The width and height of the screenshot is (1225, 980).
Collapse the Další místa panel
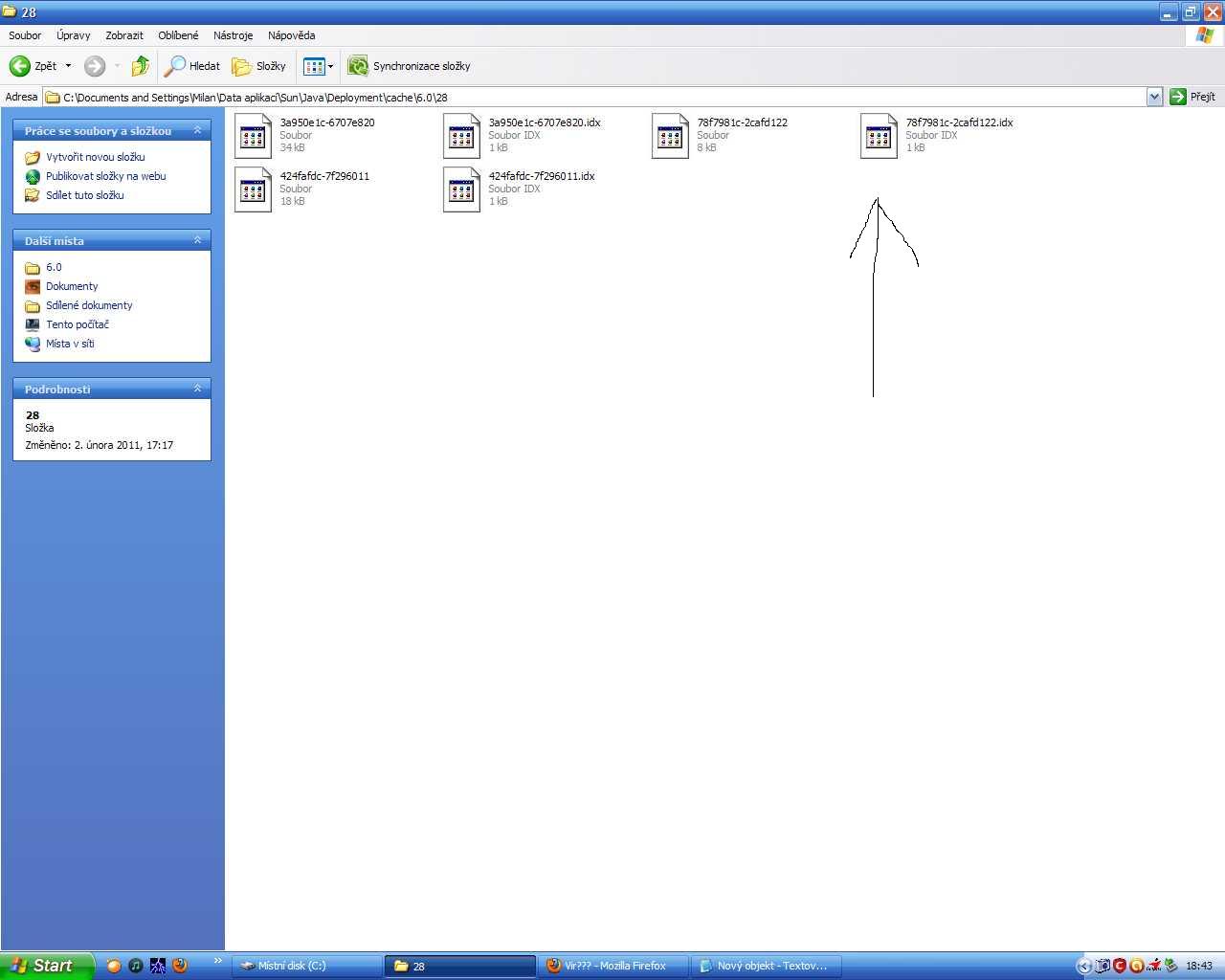coord(198,240)
